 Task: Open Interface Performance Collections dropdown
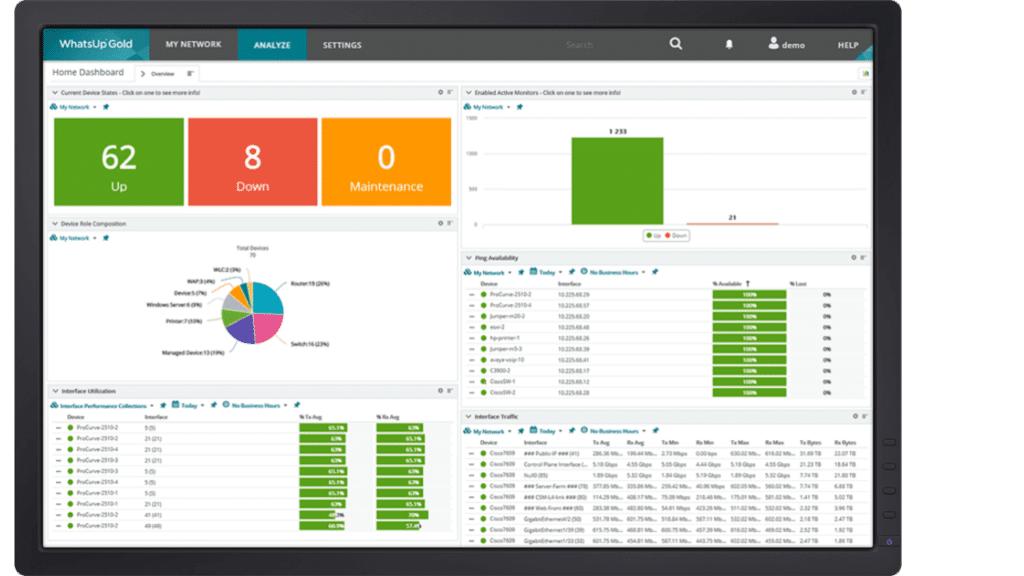(106, 406)
